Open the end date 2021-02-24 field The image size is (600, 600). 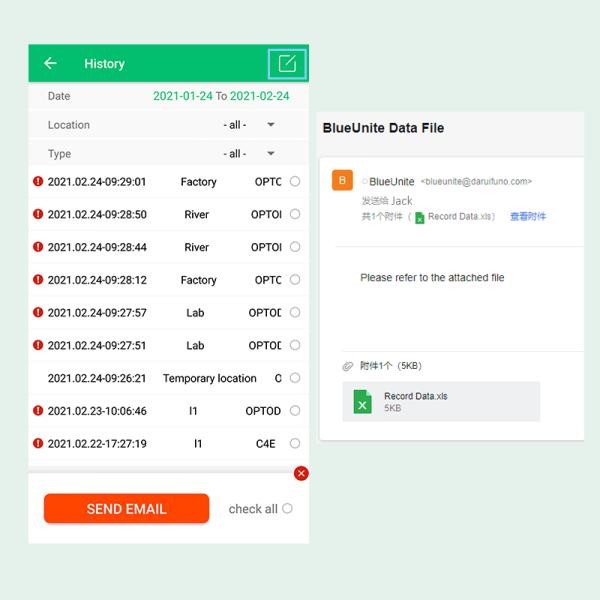pos(259,96)
